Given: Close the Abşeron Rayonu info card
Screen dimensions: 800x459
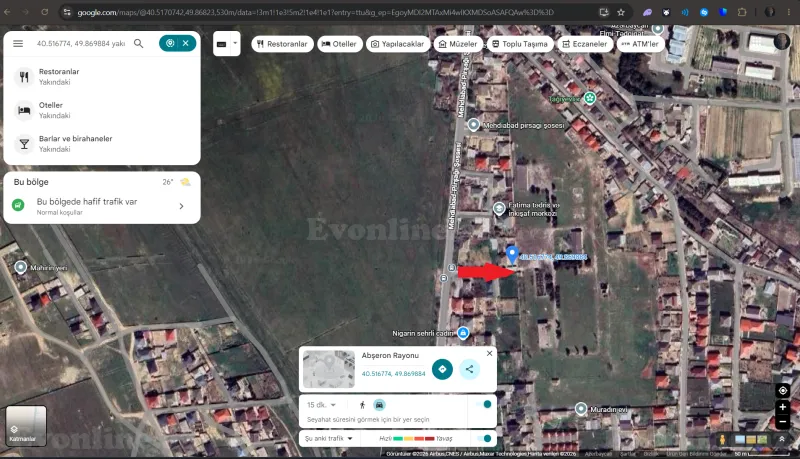Looking at the screenshot, I should [x=489, y=353].
